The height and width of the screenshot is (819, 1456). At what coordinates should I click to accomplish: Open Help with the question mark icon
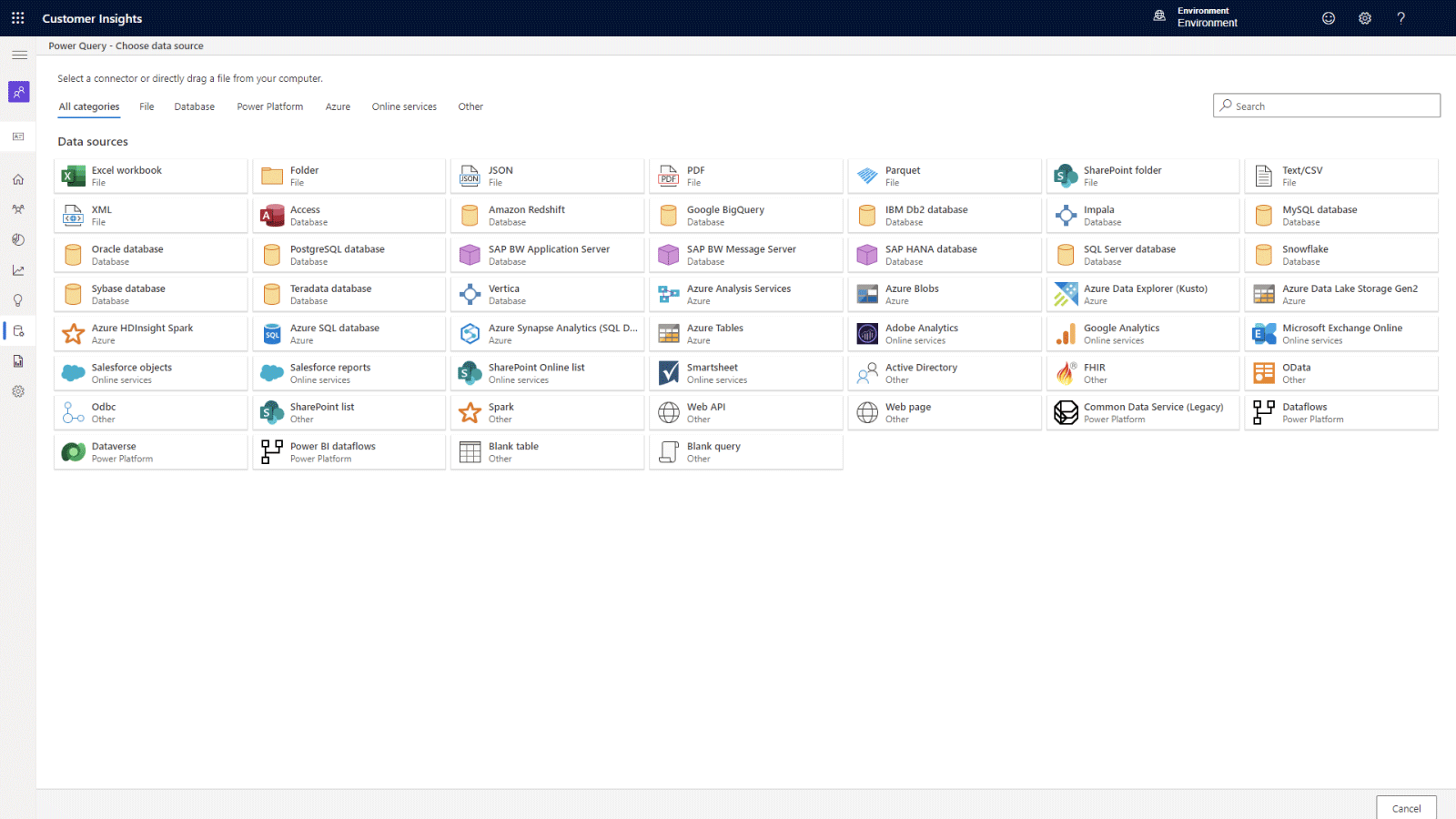point(1401,17)
